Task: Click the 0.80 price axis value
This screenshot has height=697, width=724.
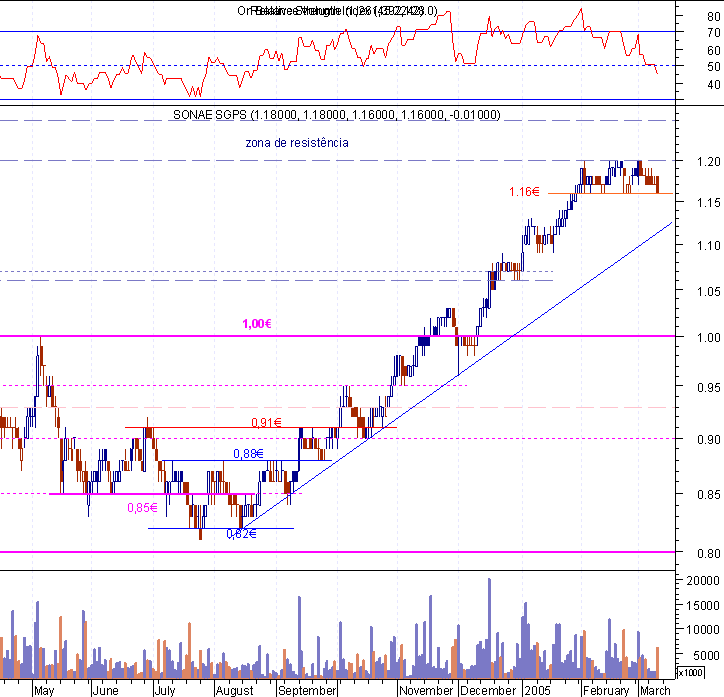Action: (709, 553)
